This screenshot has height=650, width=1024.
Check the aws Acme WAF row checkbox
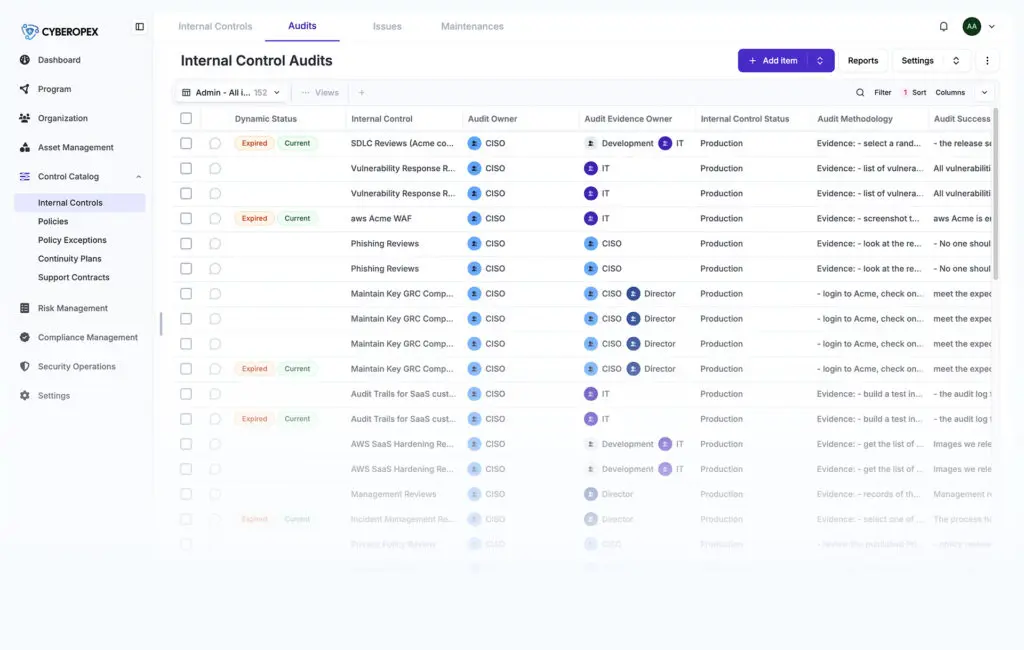(x=186, y=218)
